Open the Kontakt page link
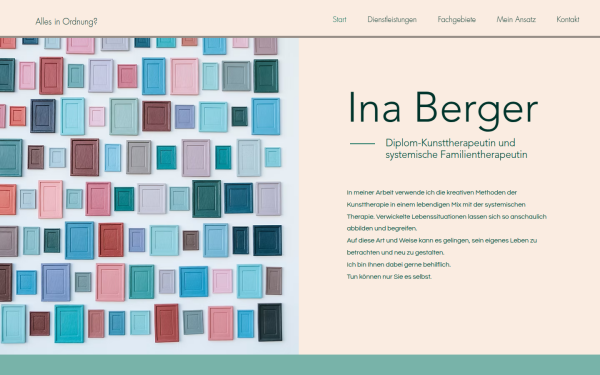 click(567, 20)
